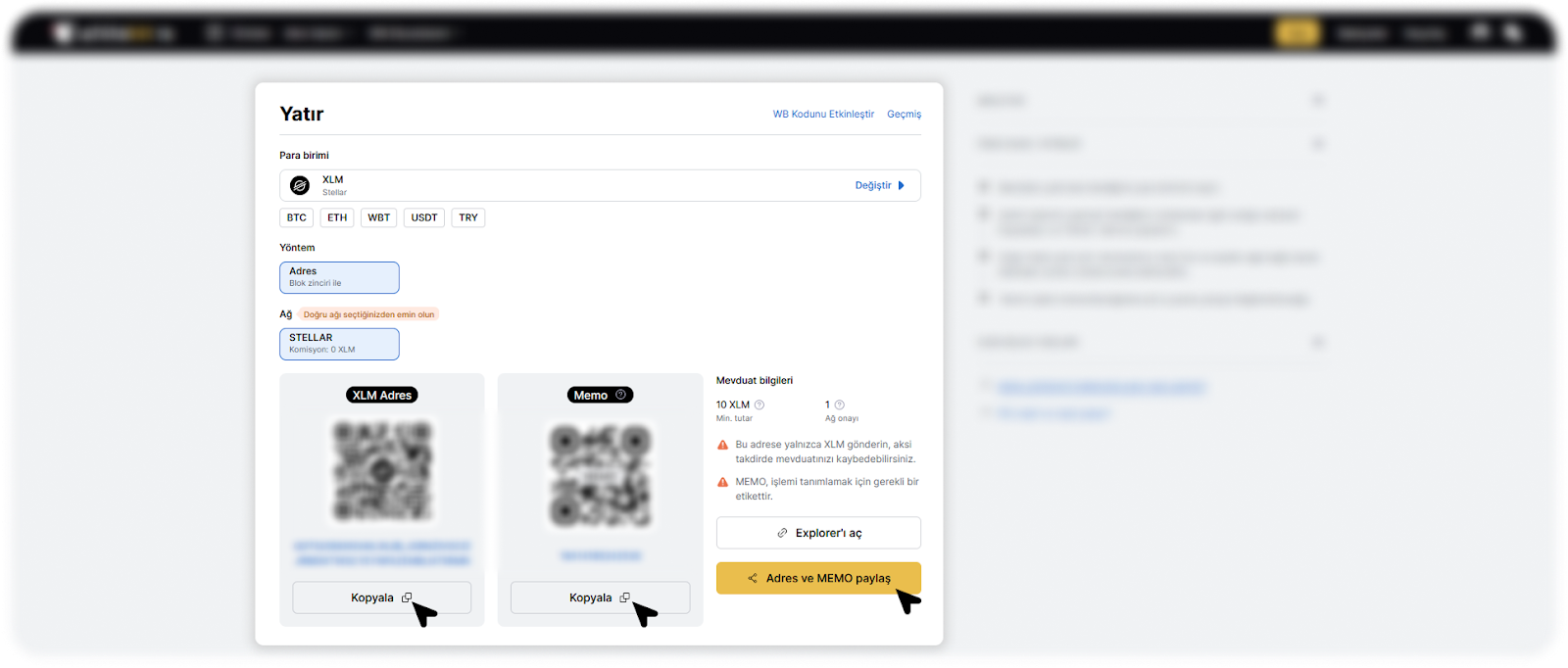This screenshot has height=668, width=1568.
Task: Click the Memo QR code image
Action: [x=600, y=475]
